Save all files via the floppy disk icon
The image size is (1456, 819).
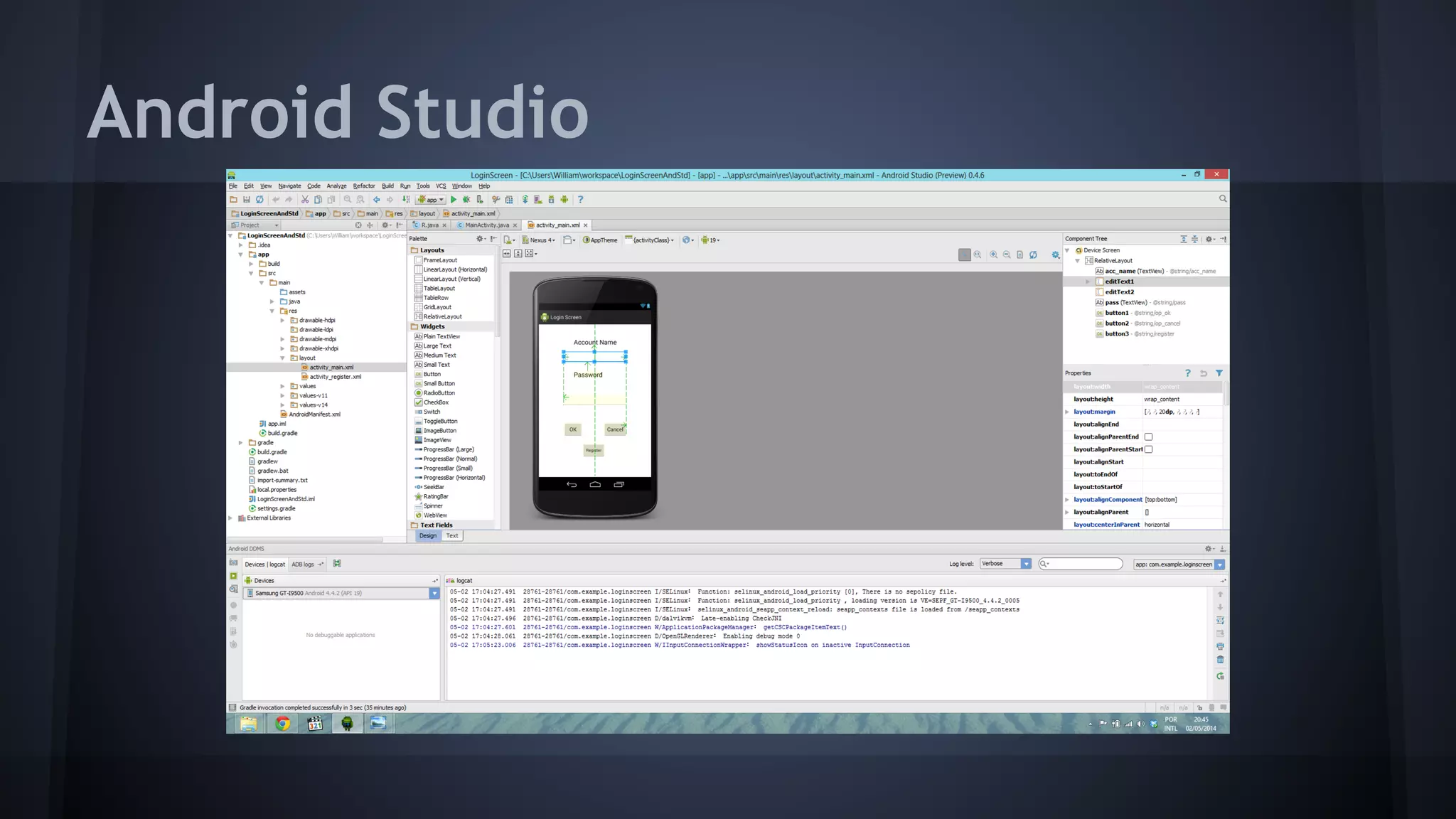(x=246, y=200)
